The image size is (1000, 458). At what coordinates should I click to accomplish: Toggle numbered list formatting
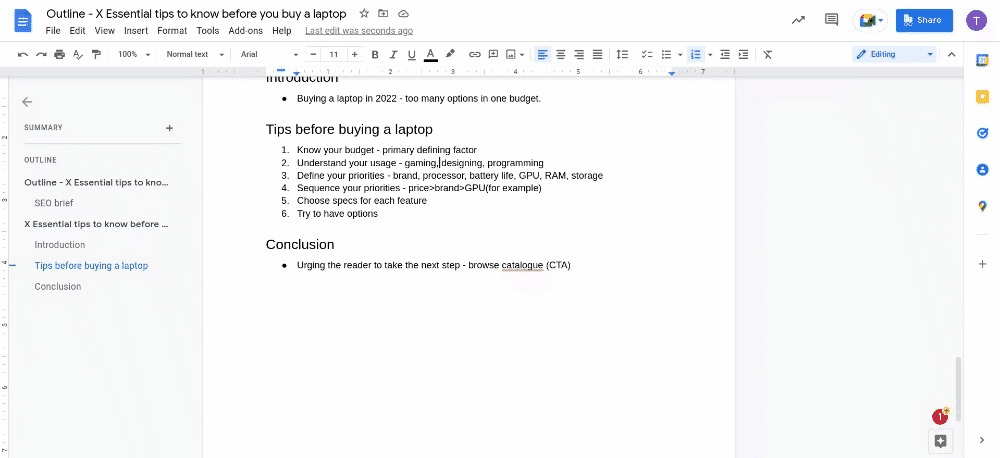pos(696,55)
